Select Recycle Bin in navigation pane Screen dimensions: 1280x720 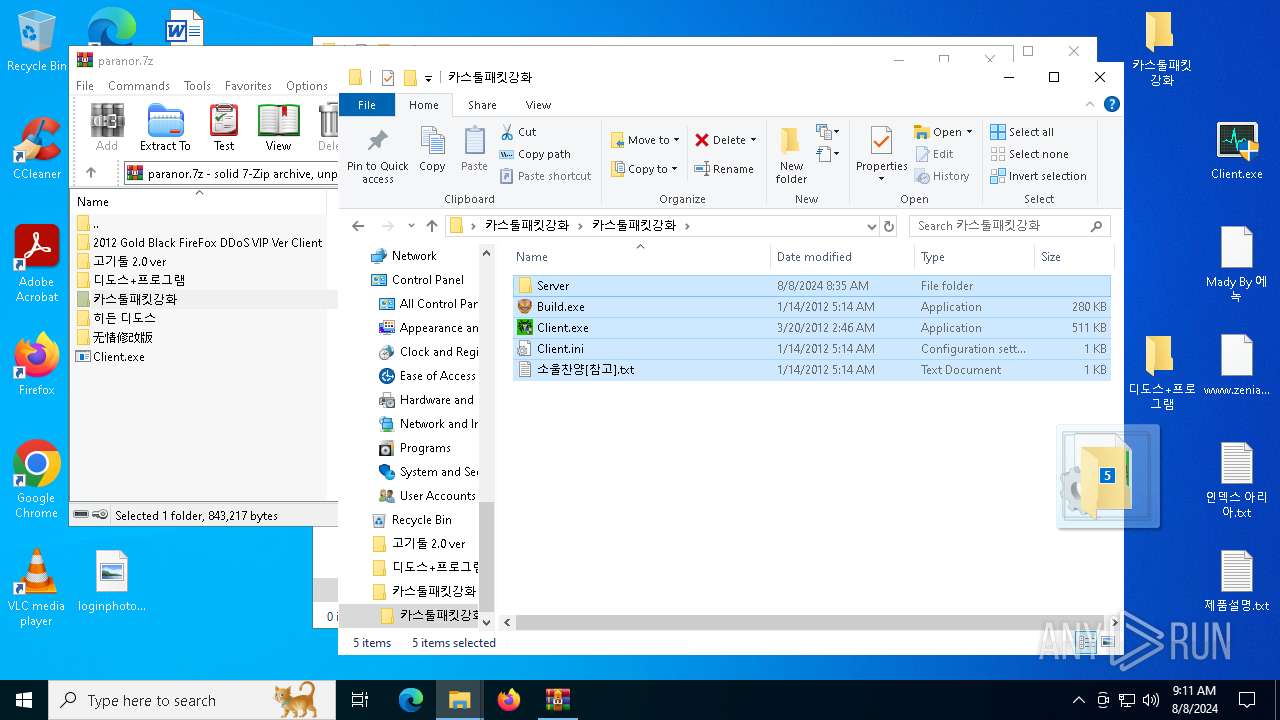421,520
